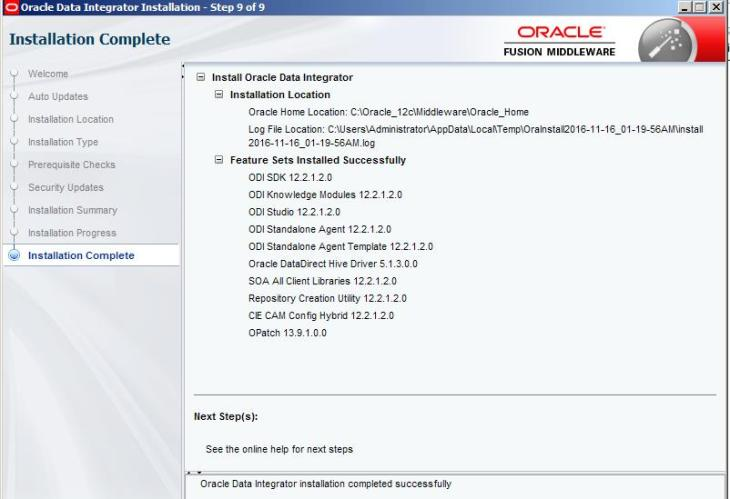Select the Welcome step in sidebar
This screenshot has height=499, width=730.
click(x=48, y=74)
